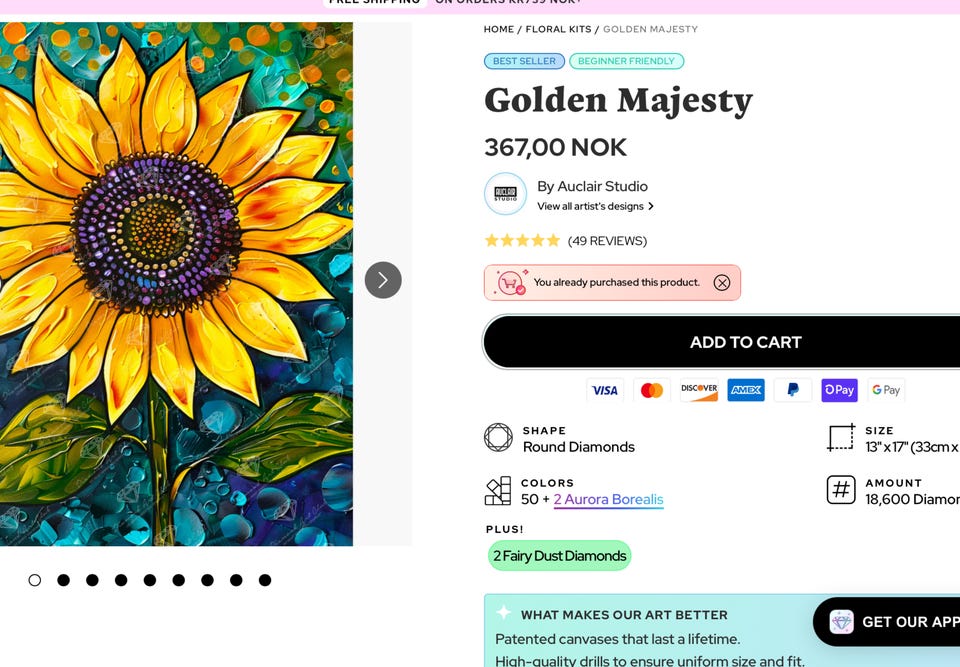Select the last image carousel dot
This screenshot has height=667, width=960.
click(x=265, y=580)
